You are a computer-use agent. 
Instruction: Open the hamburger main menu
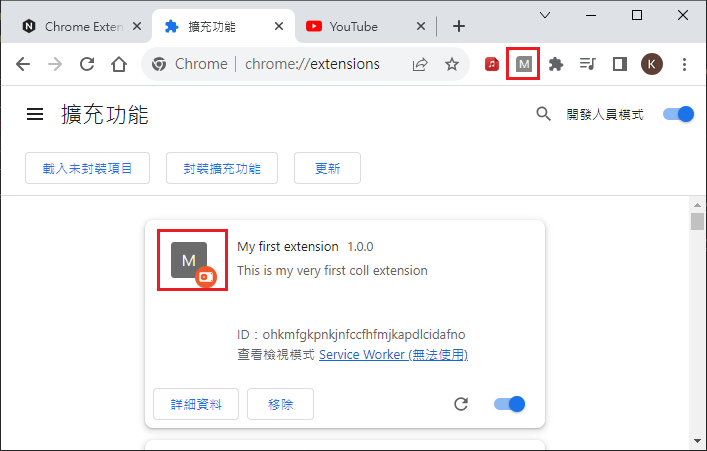coord(35,114)
